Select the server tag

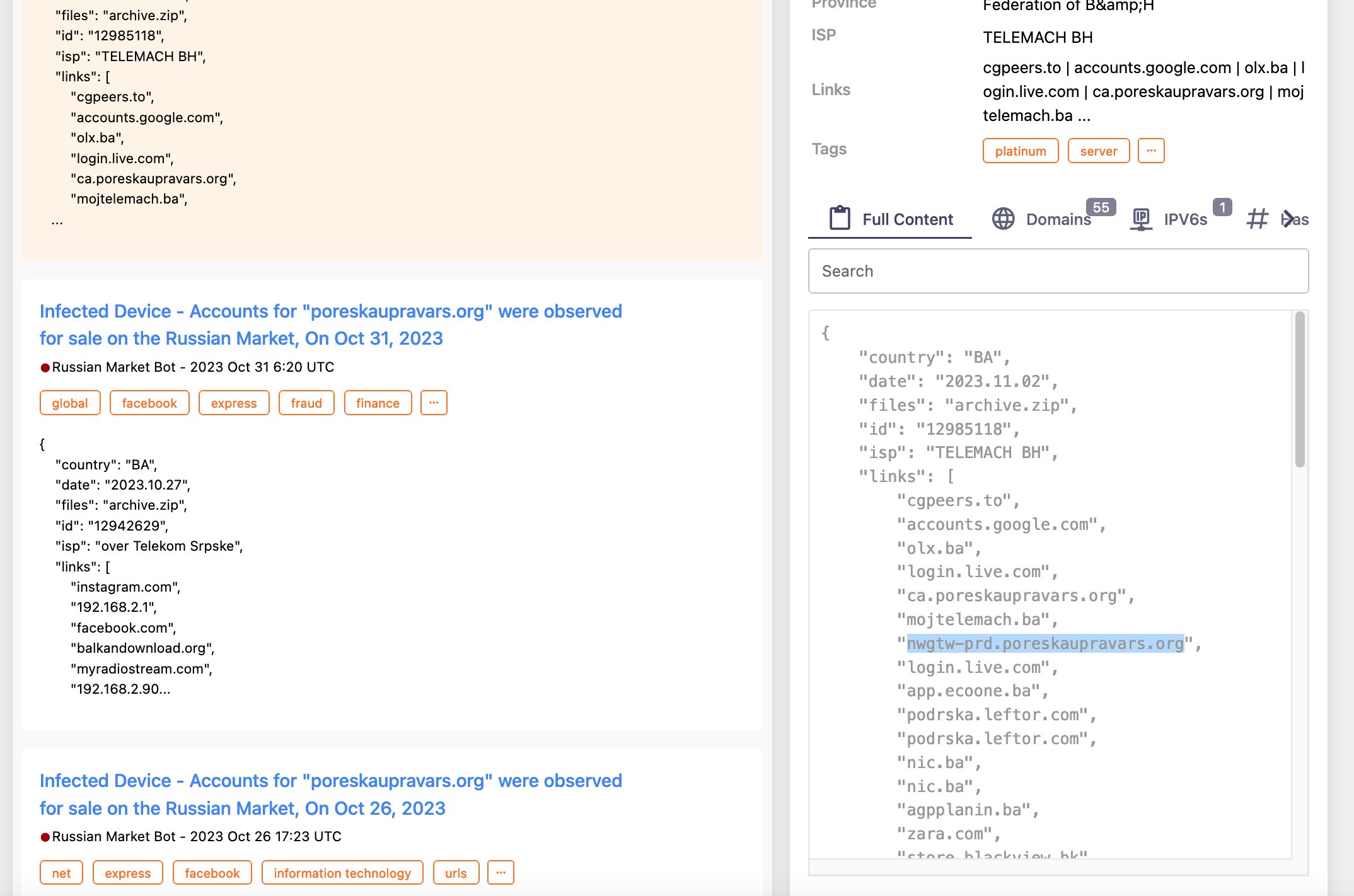click(x=1099, y=151)
